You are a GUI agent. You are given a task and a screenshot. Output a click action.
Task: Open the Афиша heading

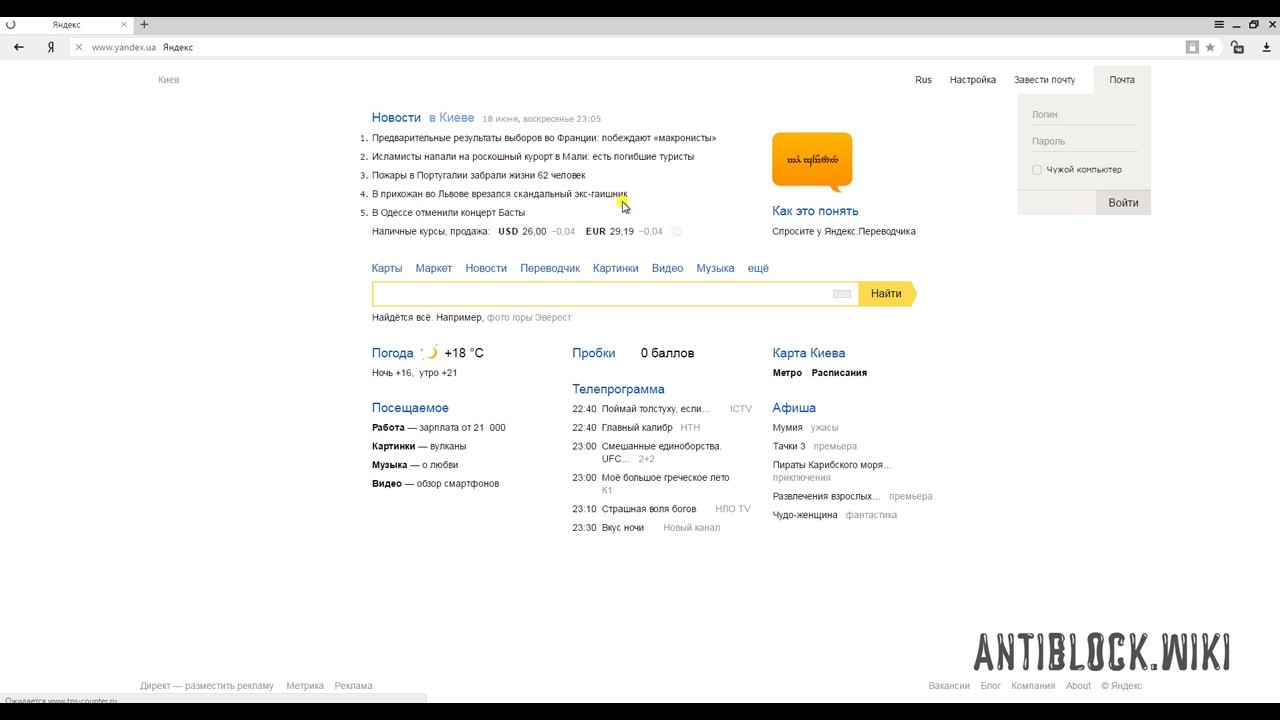coord(794,408)
